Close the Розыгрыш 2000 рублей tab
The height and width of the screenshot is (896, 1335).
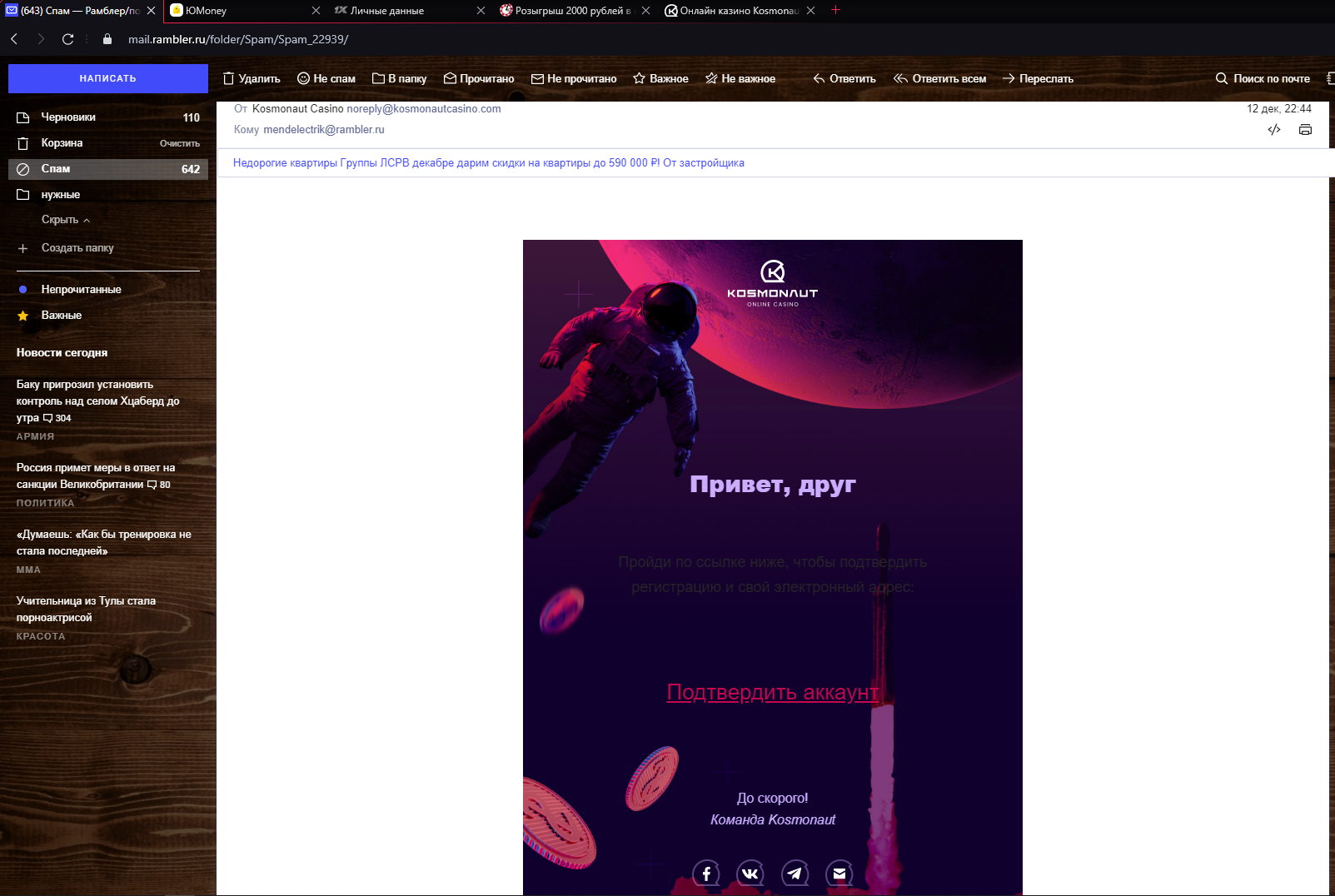[x=645, y=11]
